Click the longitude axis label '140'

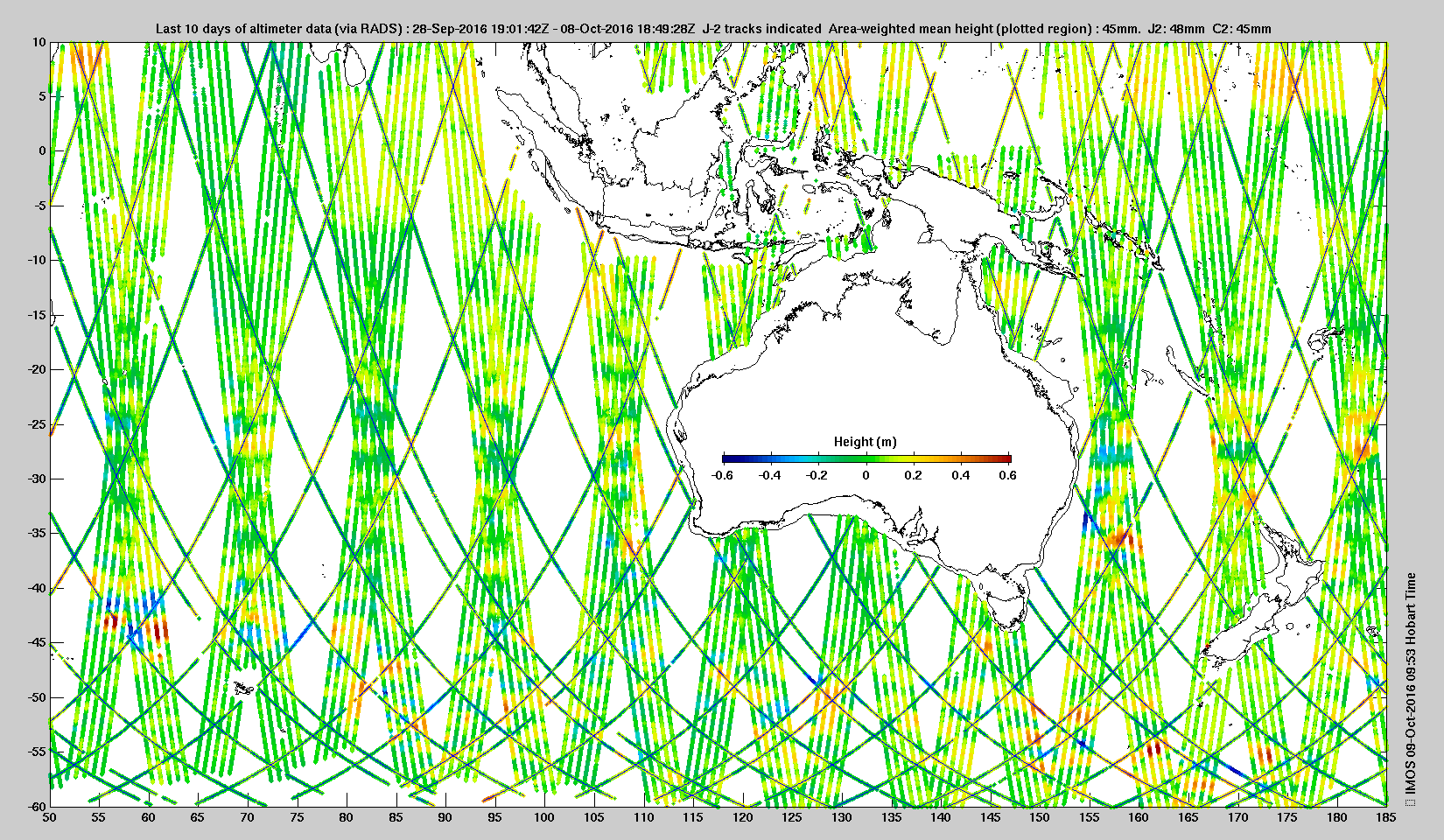click(x=942, y=817)
